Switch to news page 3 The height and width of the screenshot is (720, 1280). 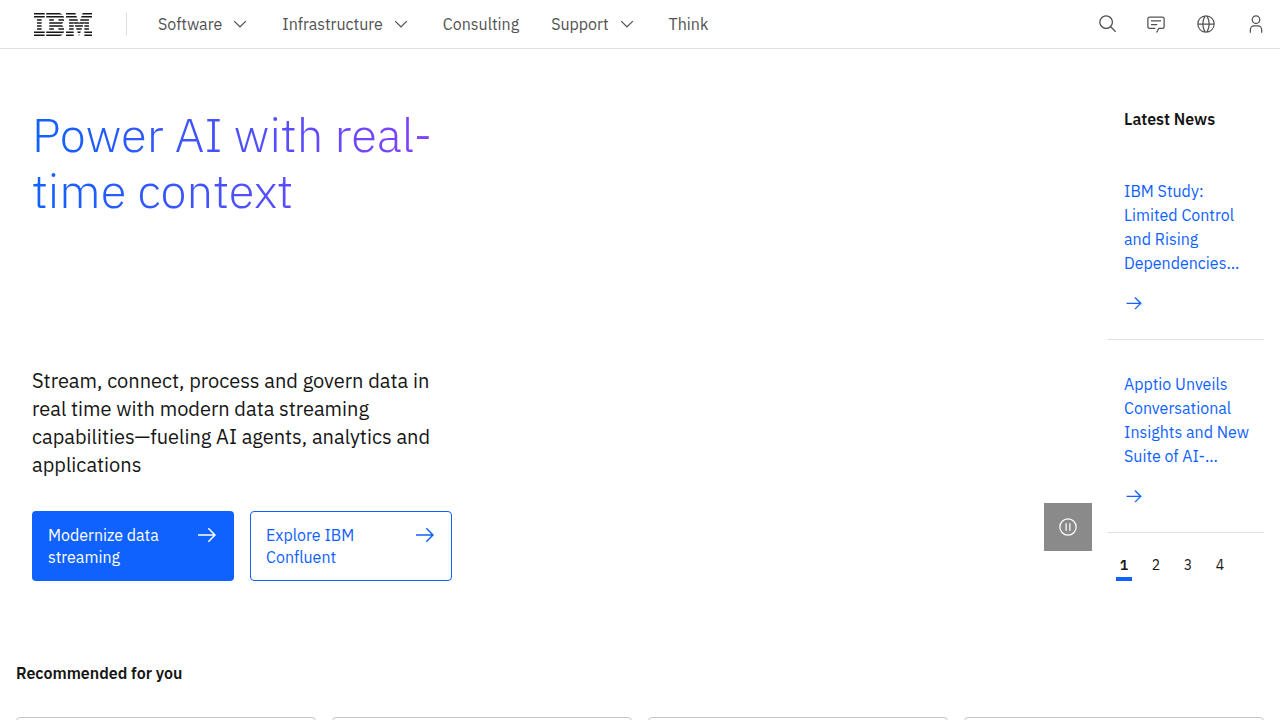pyautogui.click(x=1188, y=566)
